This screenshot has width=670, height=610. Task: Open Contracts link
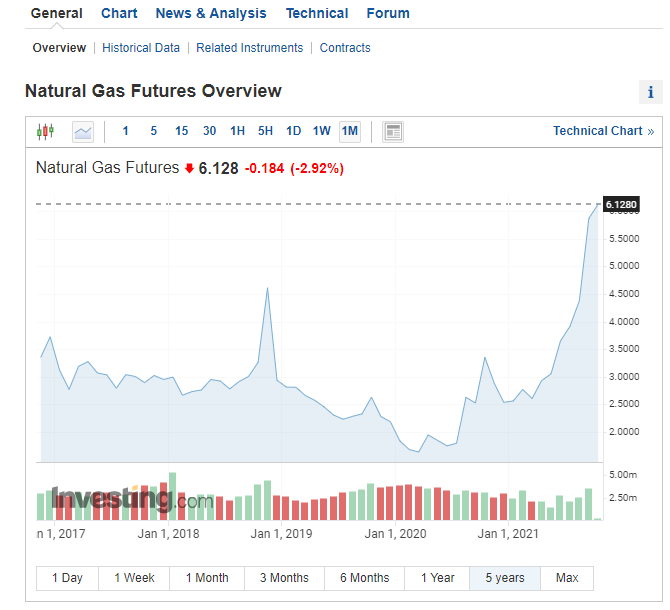pos(345,48)
